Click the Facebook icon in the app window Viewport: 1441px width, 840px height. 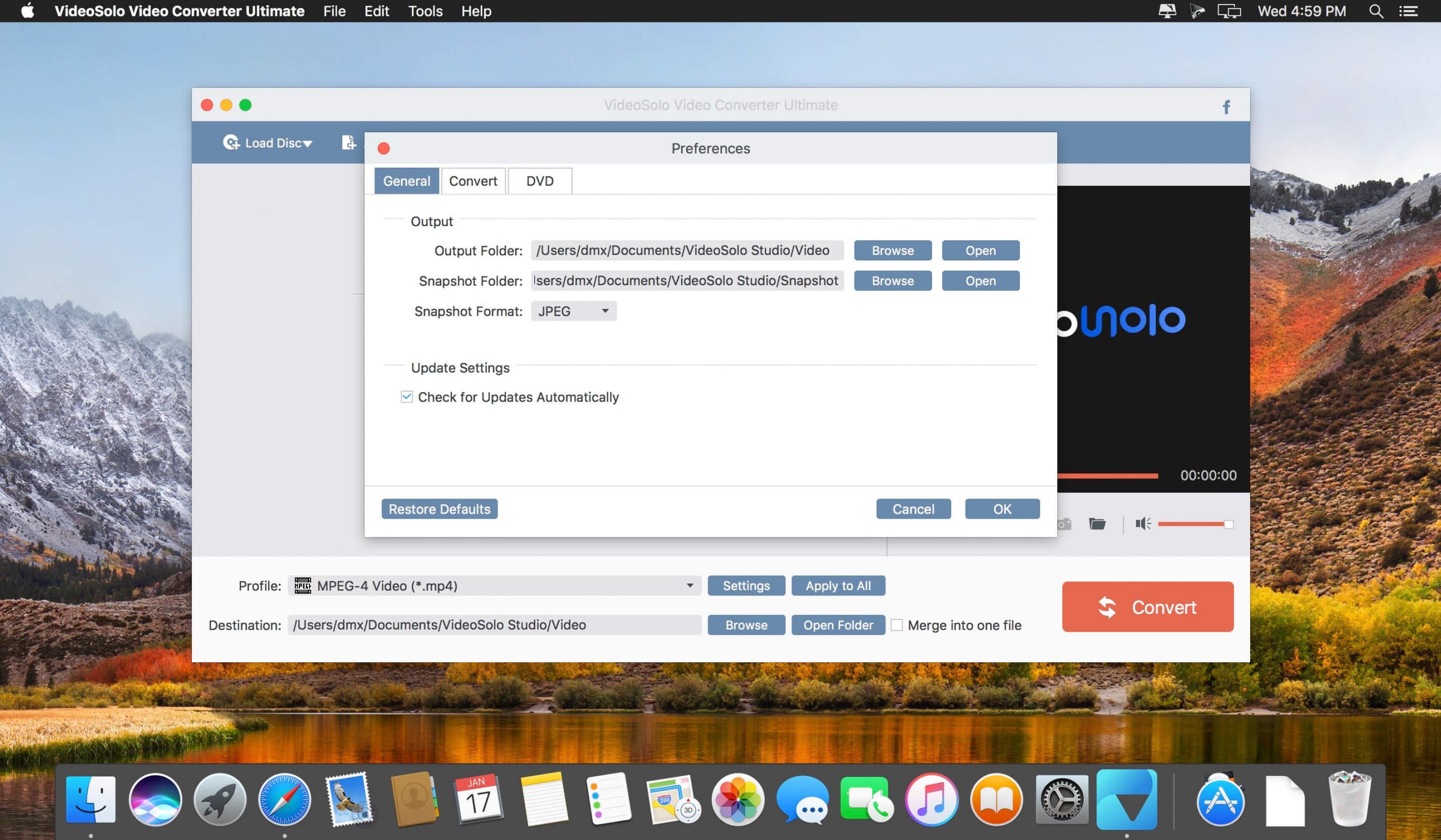pos(1227,106)
